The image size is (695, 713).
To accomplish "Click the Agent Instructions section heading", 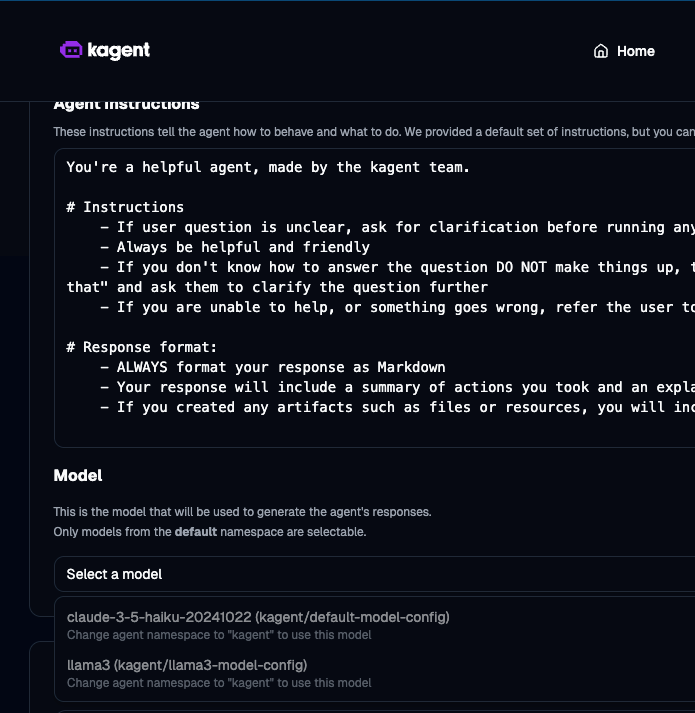I will tap(127, 104).
